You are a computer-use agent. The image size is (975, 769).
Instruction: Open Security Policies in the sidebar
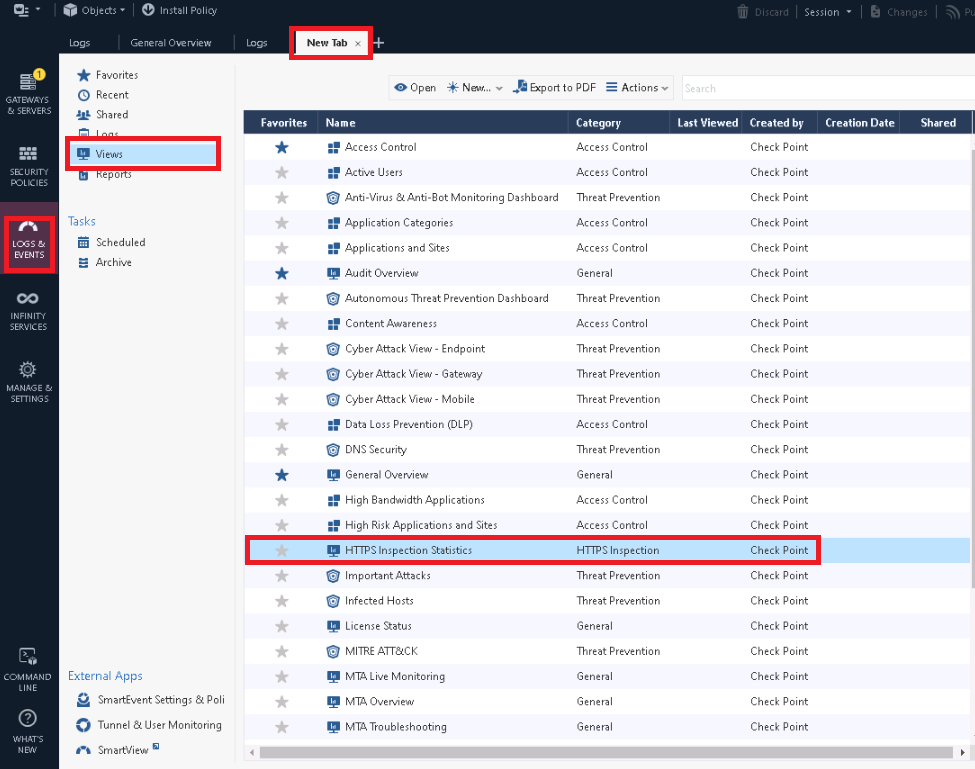click(x=29, y=166)
